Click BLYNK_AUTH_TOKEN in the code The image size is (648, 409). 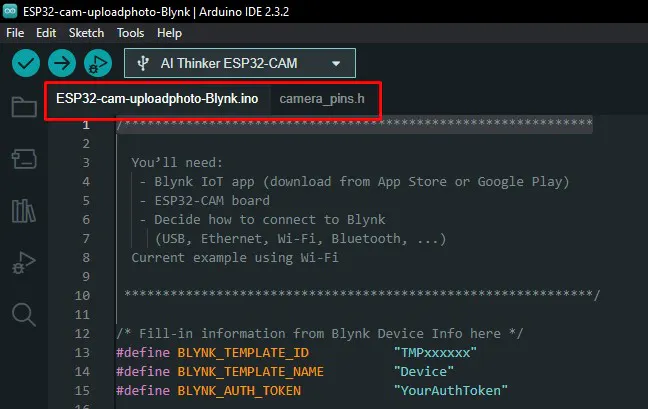coord(239,390)
